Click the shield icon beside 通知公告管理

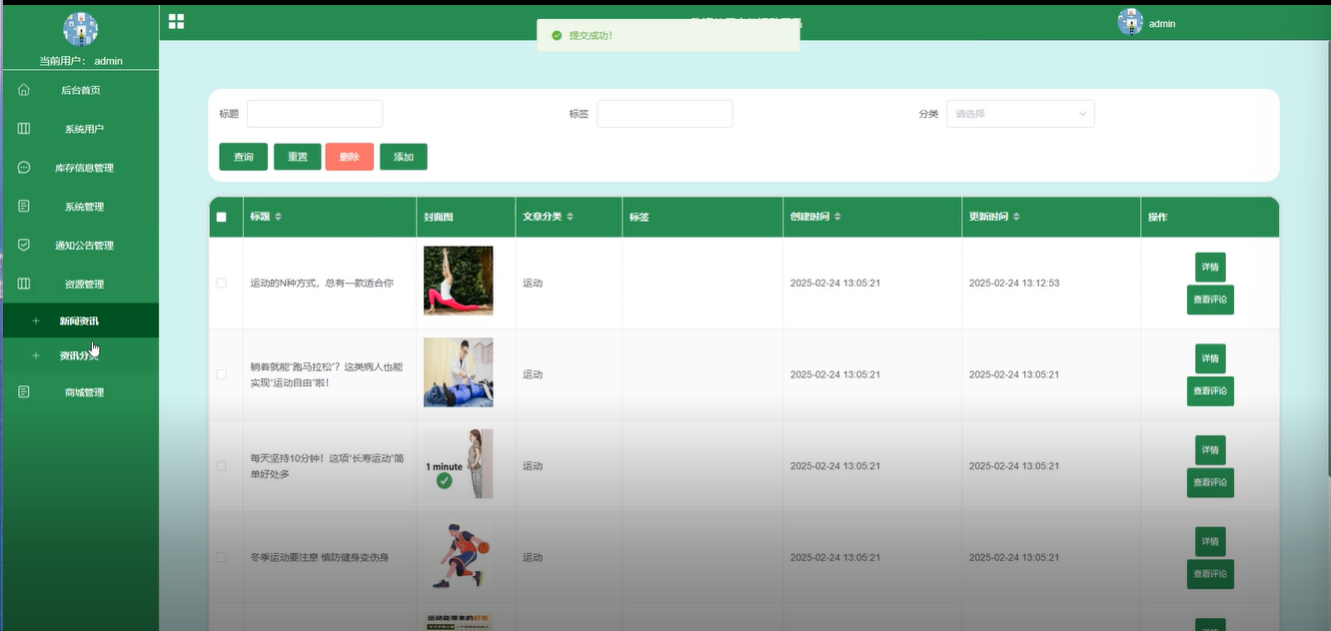click(x=24, y=245)
